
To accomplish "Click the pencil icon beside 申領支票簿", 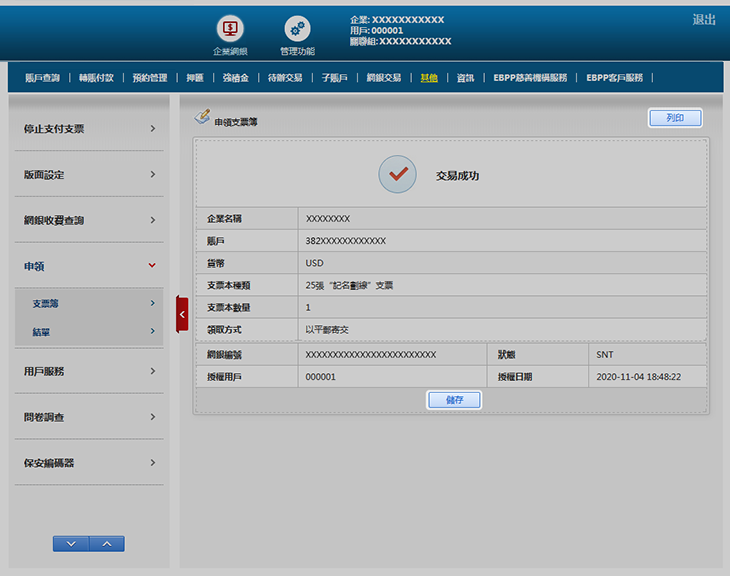I will coord(202,118).
